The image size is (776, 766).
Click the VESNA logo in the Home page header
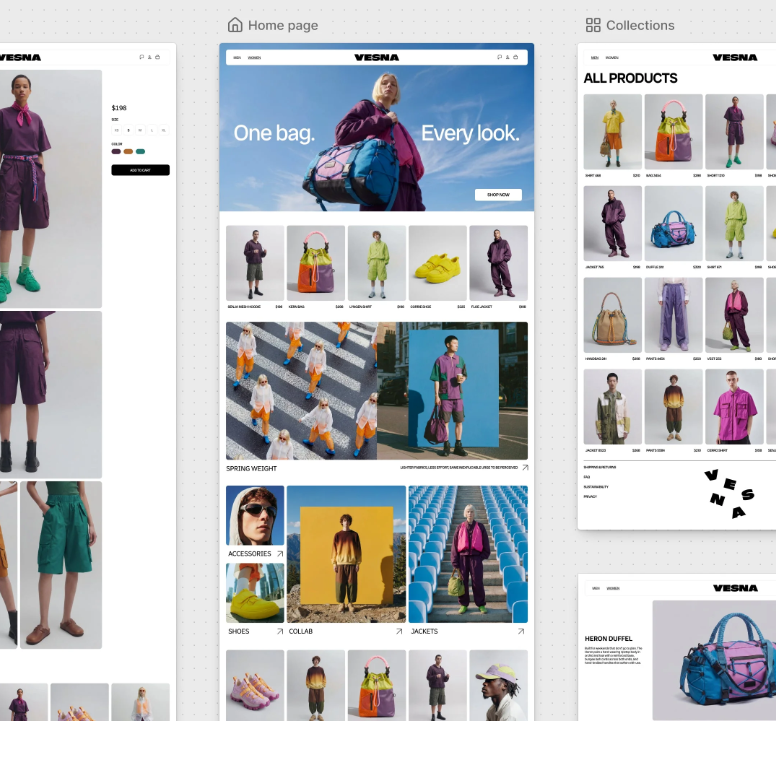(x=377, y=57)
